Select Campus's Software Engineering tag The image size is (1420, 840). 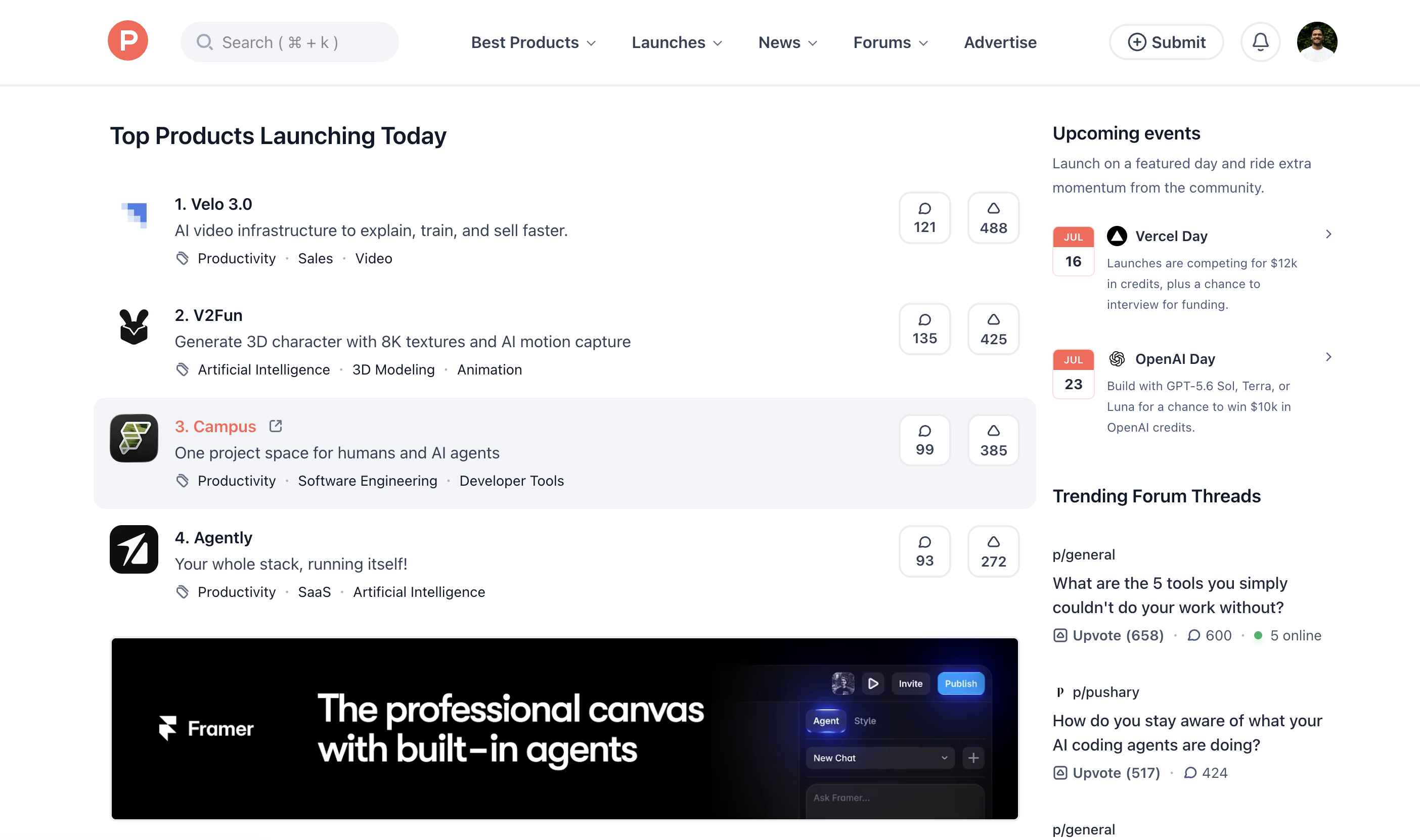[x=368, y=481]
